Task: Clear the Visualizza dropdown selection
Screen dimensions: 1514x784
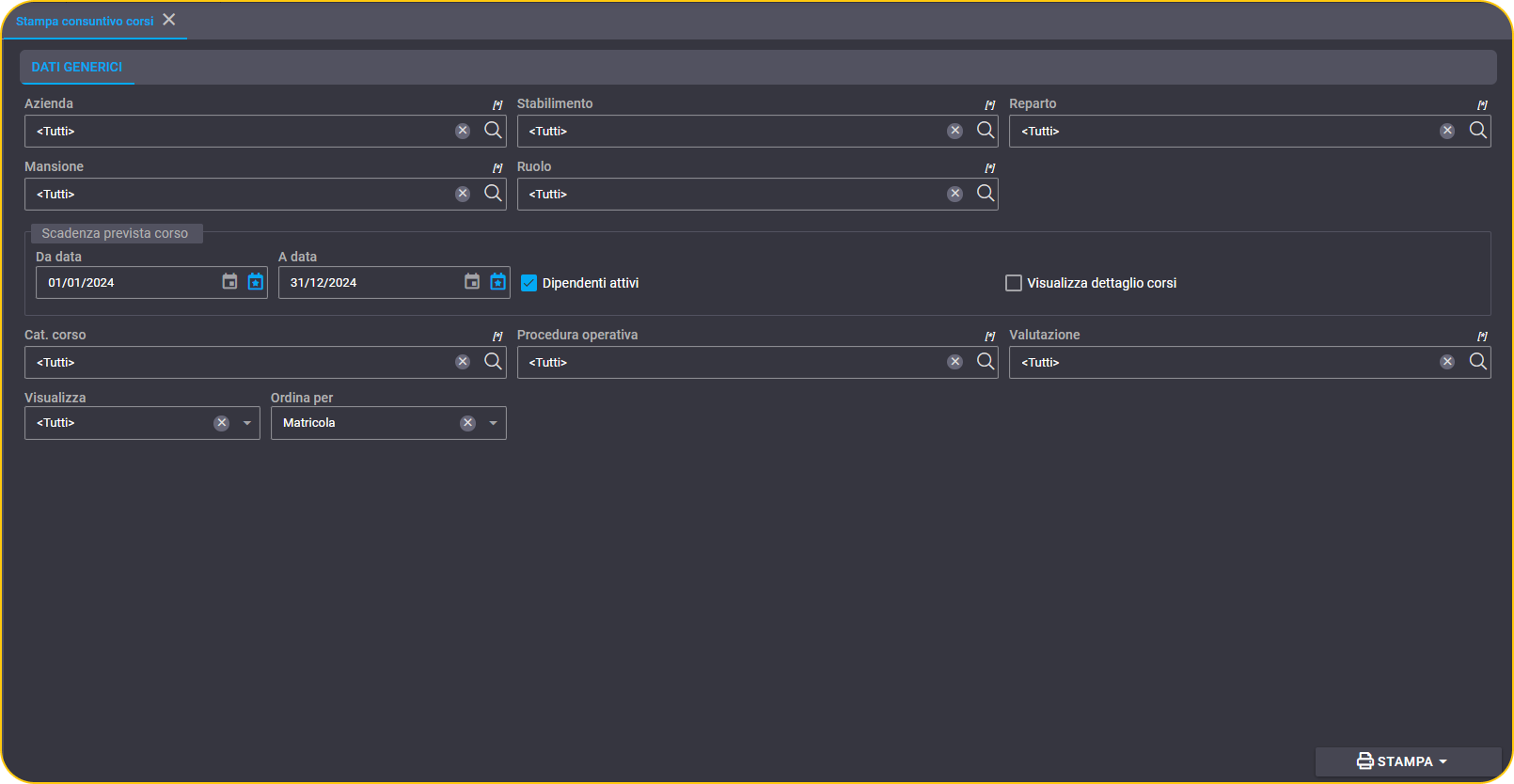Action: (x=222, y=423)
